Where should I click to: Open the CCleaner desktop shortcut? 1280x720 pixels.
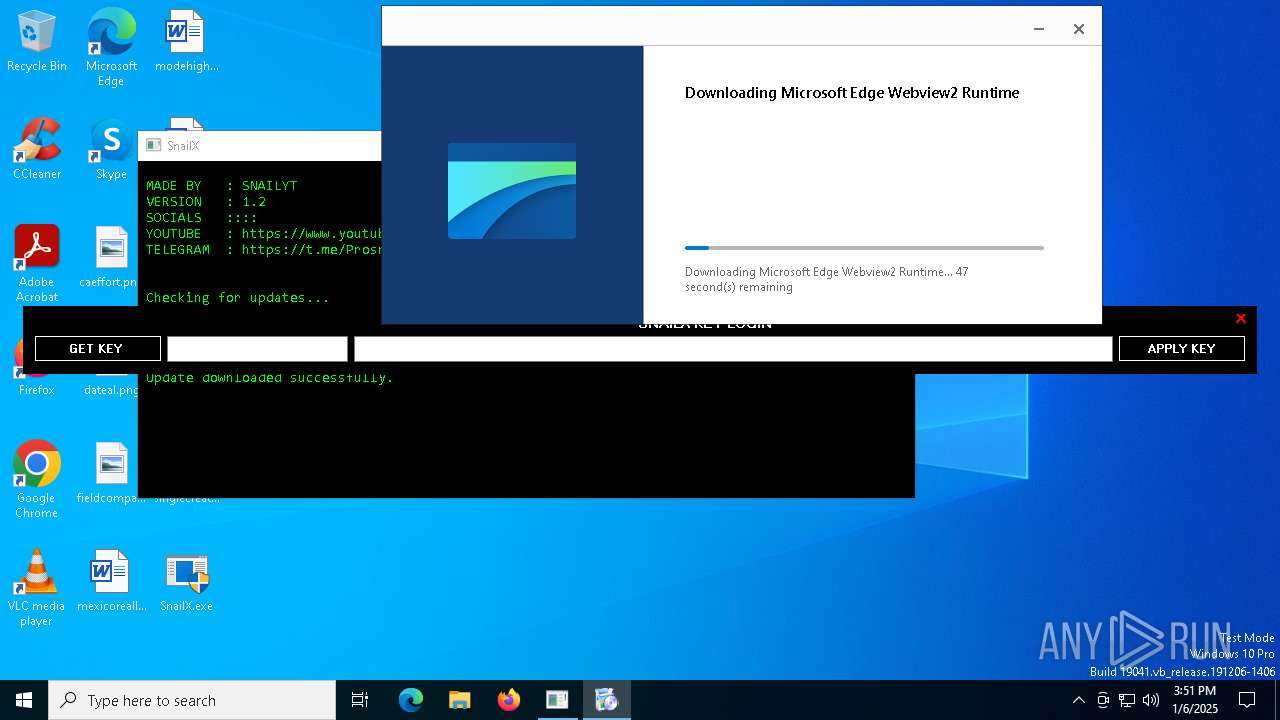click(37, 150)
